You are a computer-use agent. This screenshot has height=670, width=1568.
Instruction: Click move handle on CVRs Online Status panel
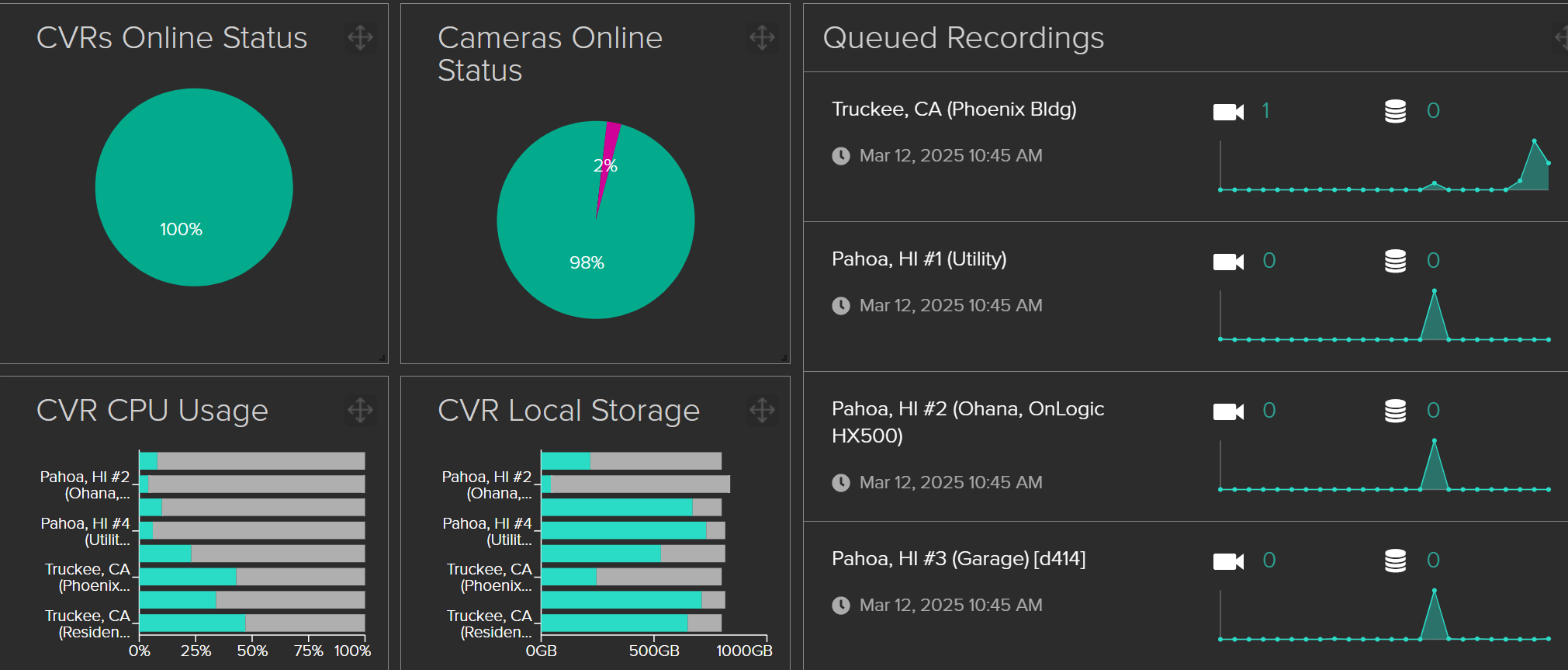click(360, 37)
